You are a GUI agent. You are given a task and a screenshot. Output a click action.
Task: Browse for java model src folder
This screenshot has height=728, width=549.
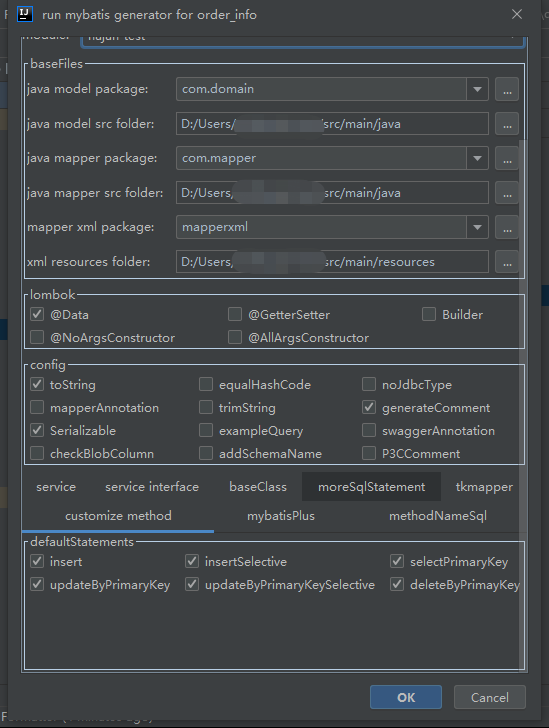507,124
